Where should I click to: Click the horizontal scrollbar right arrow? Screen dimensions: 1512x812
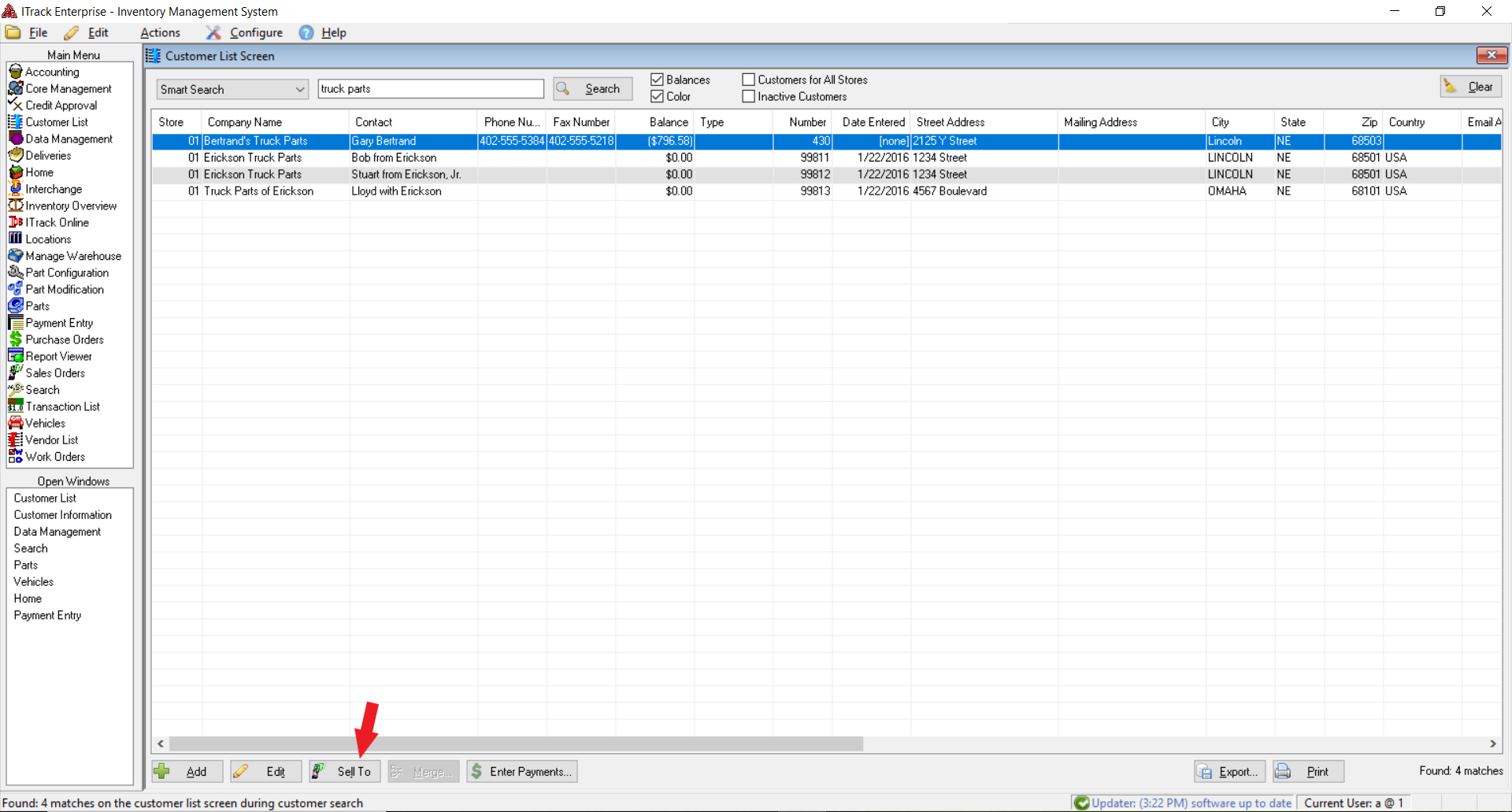pos(1492,743)
